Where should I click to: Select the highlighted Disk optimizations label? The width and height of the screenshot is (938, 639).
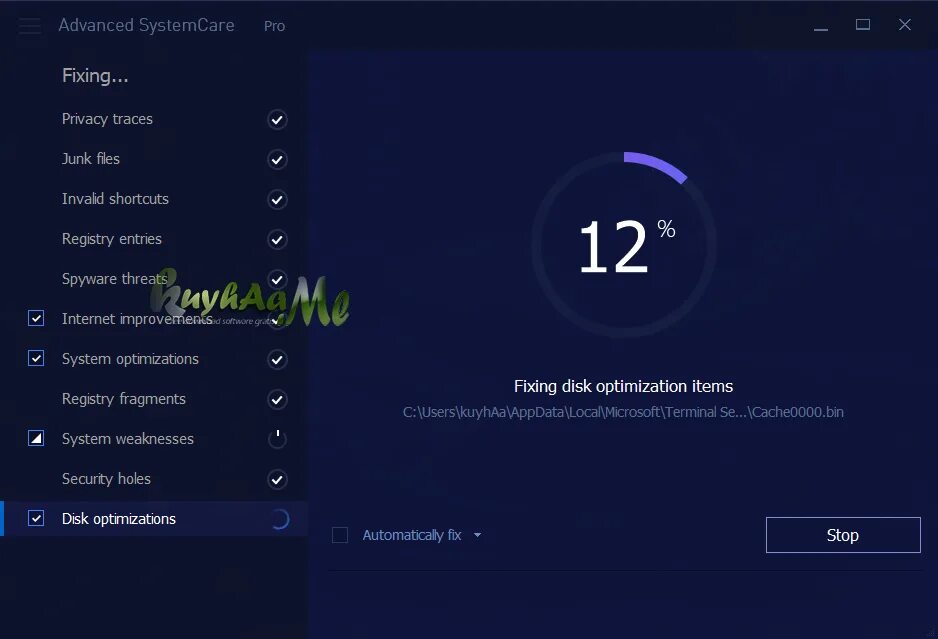(x=119, y=519)
